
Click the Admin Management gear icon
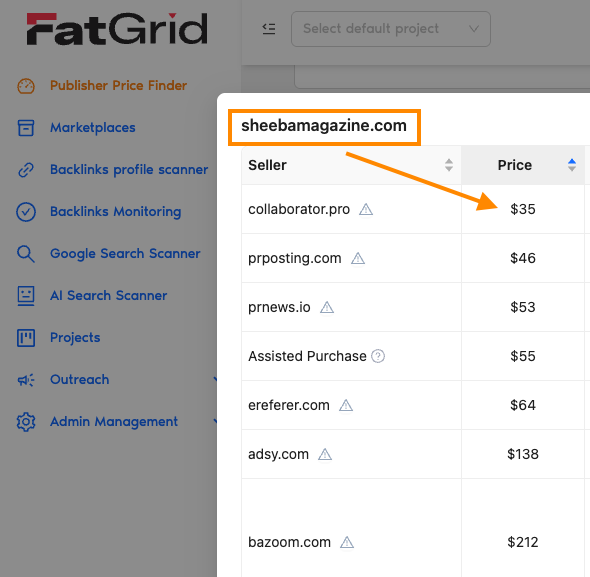pyautogui.click(x=26, y=422)
